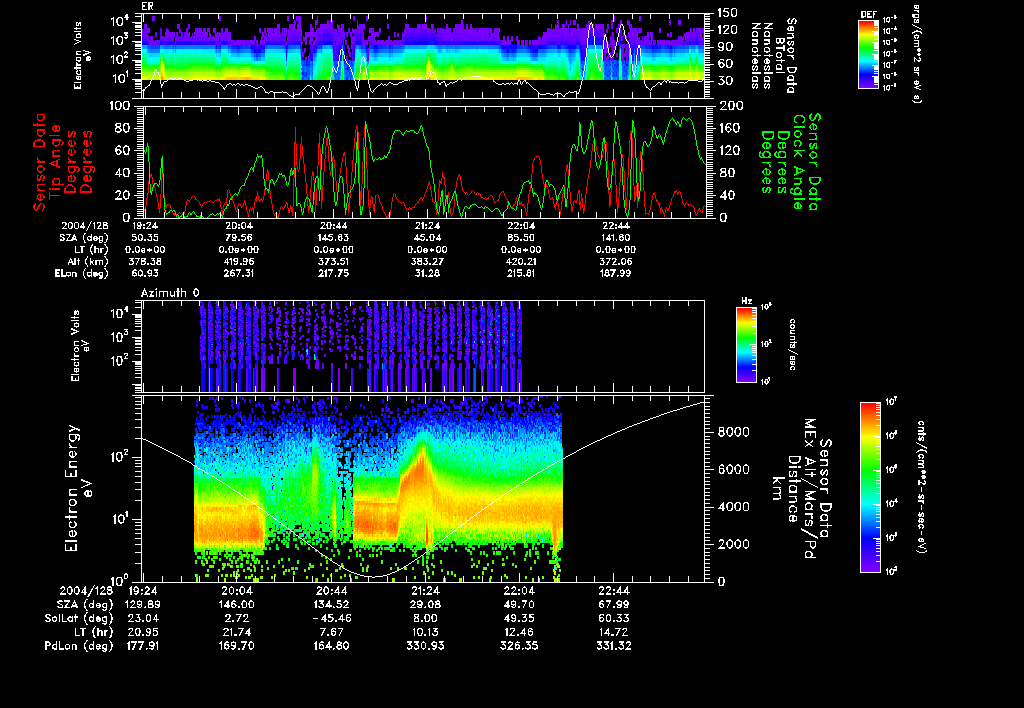Select PdLon value 164.80
The width and height of the screenshot is (1024, 708).
(332, 646)
